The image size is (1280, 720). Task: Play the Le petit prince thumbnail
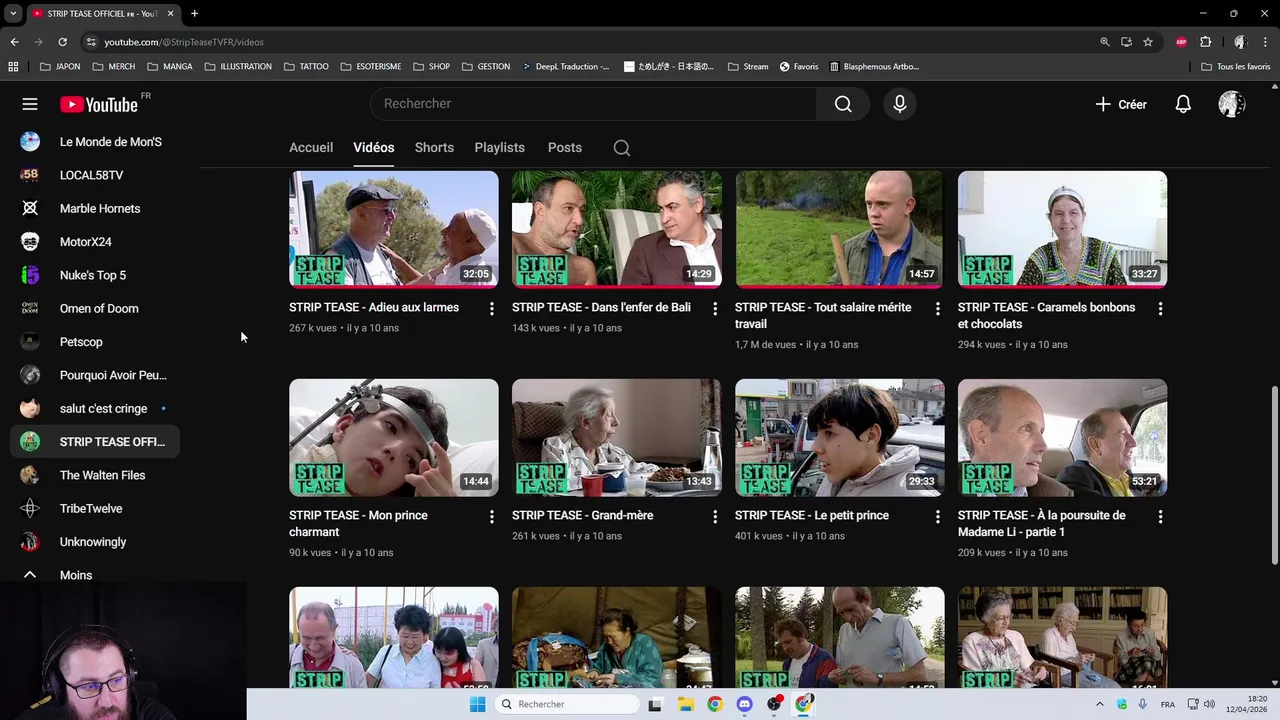[840, 437]
